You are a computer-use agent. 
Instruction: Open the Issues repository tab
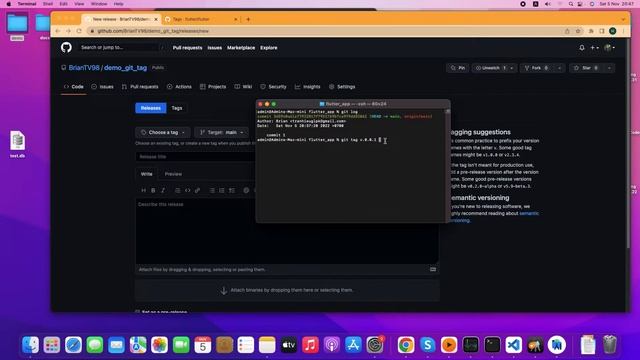point(102,87)
